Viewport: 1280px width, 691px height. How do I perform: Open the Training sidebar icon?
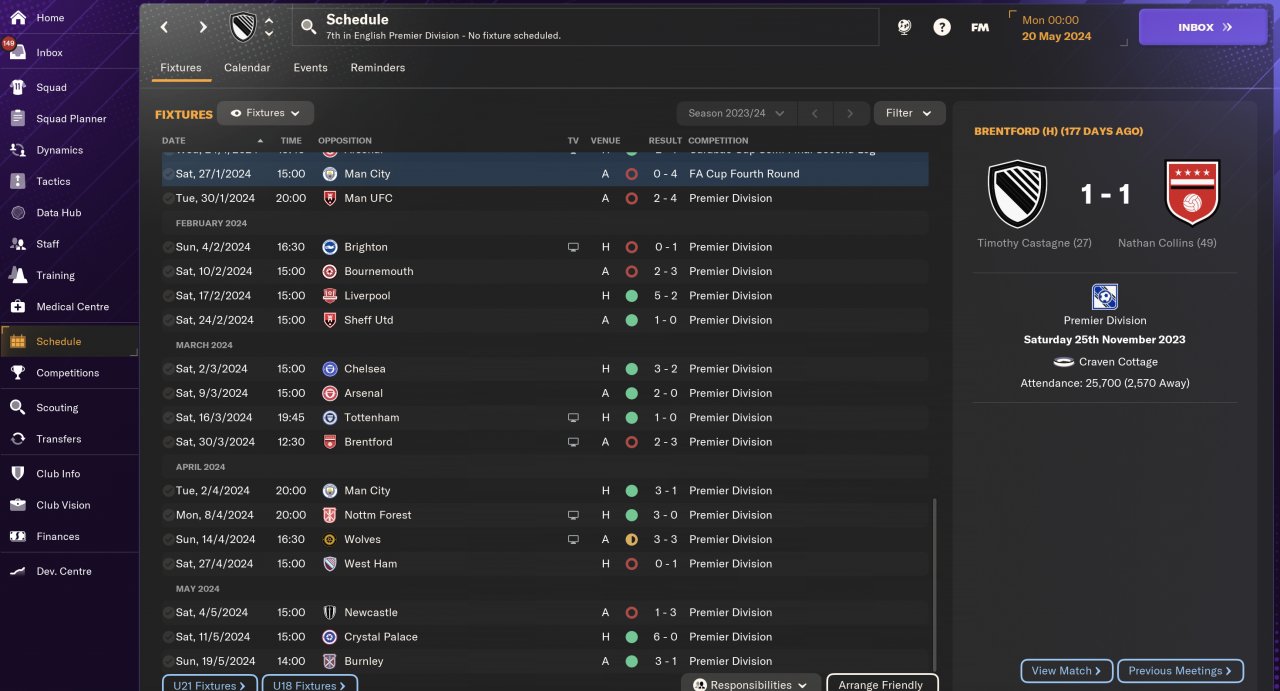coord(17,275)
